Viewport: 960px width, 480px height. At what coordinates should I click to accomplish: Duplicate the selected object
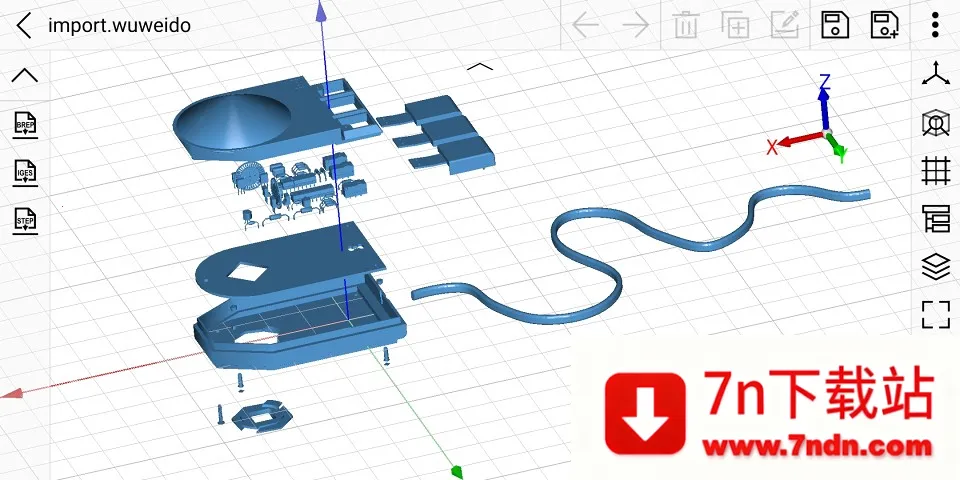(x=736, y=25)
